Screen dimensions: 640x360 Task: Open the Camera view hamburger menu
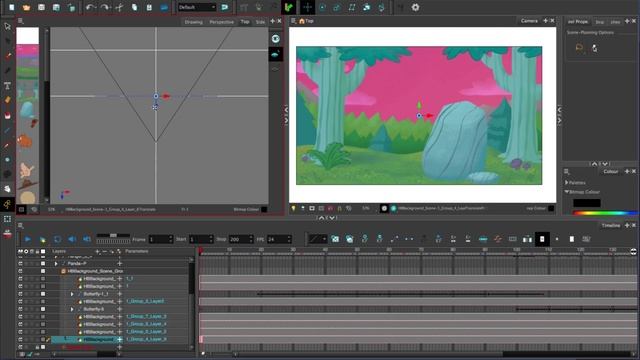click(x=293, y=21)
